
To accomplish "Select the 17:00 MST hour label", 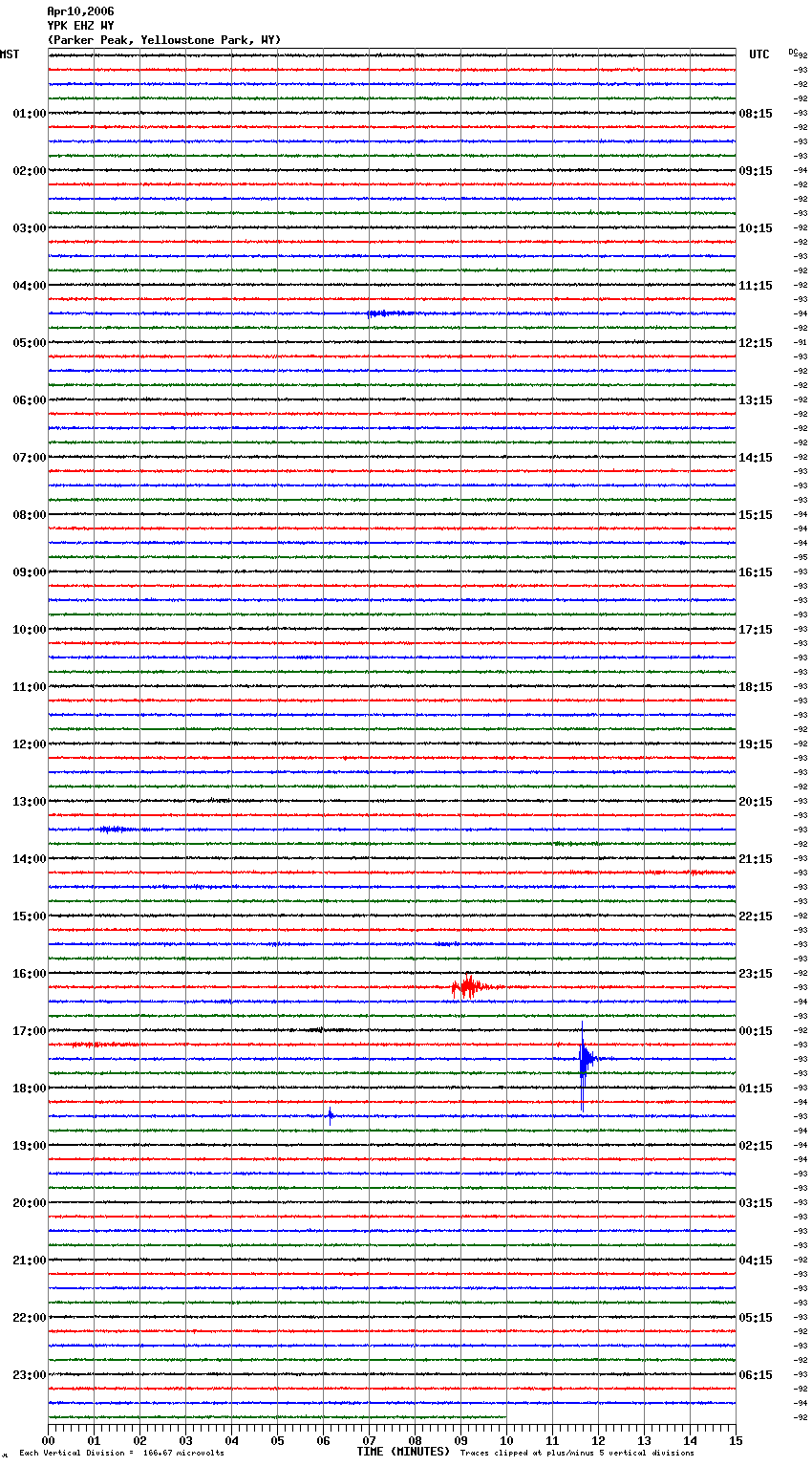I will tap(29, 1031).
